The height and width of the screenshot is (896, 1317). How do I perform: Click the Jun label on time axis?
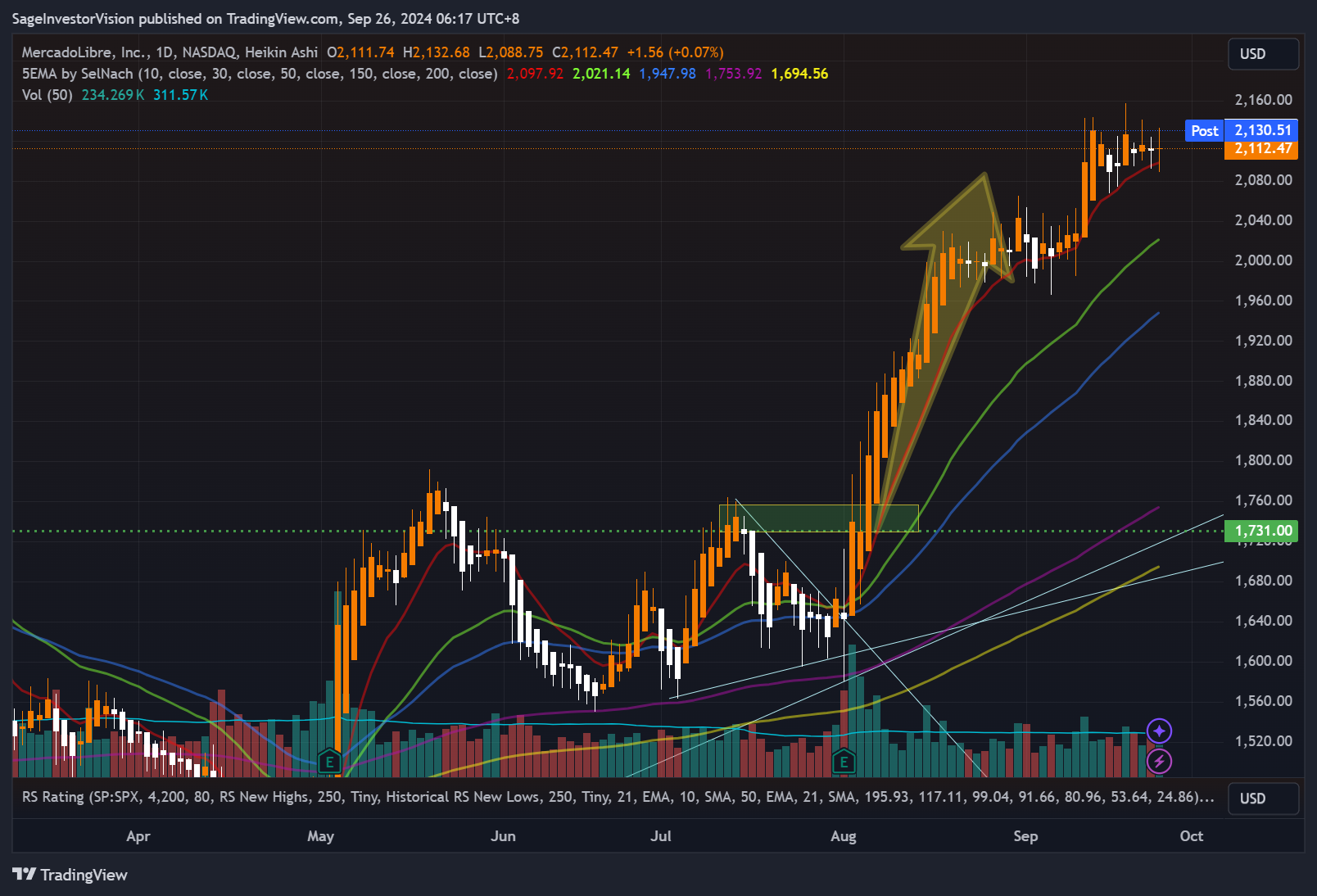[x=503, y=836]
